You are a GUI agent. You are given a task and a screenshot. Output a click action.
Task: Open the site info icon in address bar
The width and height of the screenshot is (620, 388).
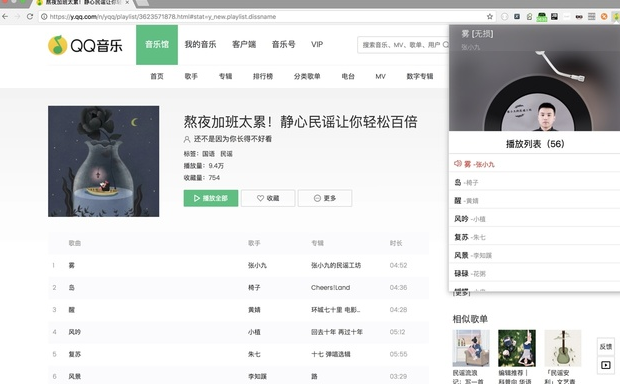tap(44, 17)
